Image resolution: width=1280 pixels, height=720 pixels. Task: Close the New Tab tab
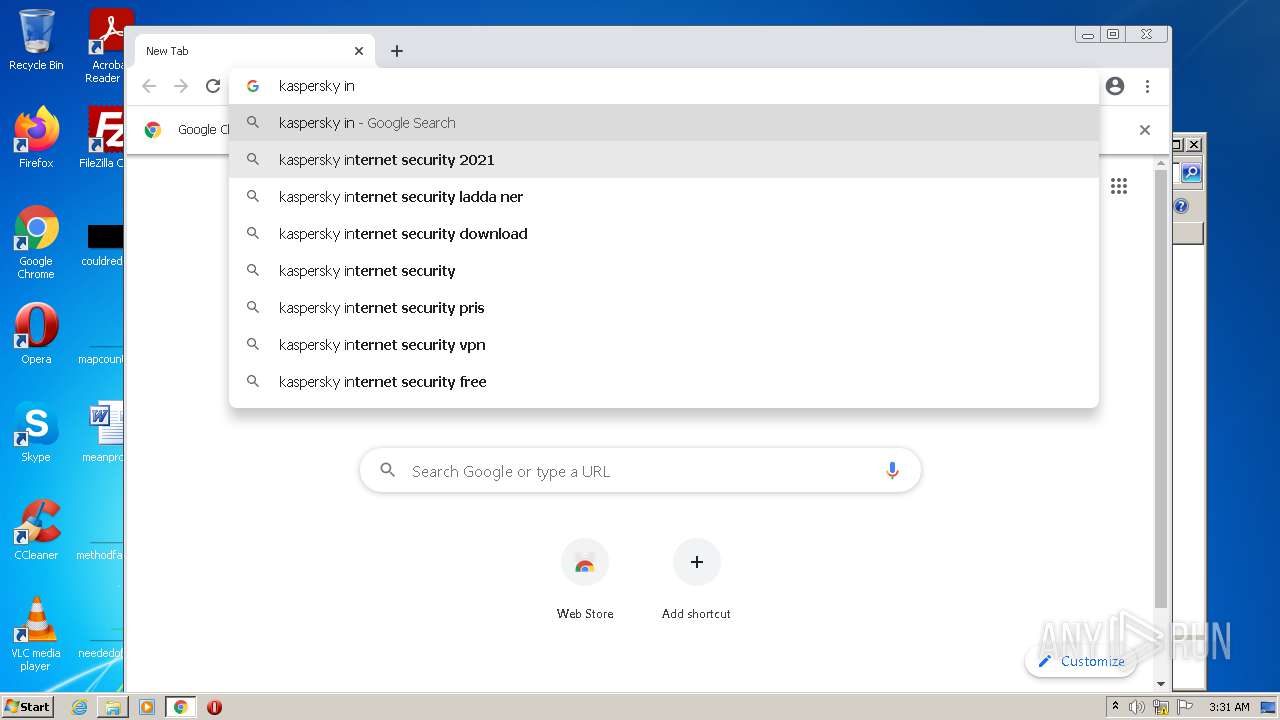point(359,51)
